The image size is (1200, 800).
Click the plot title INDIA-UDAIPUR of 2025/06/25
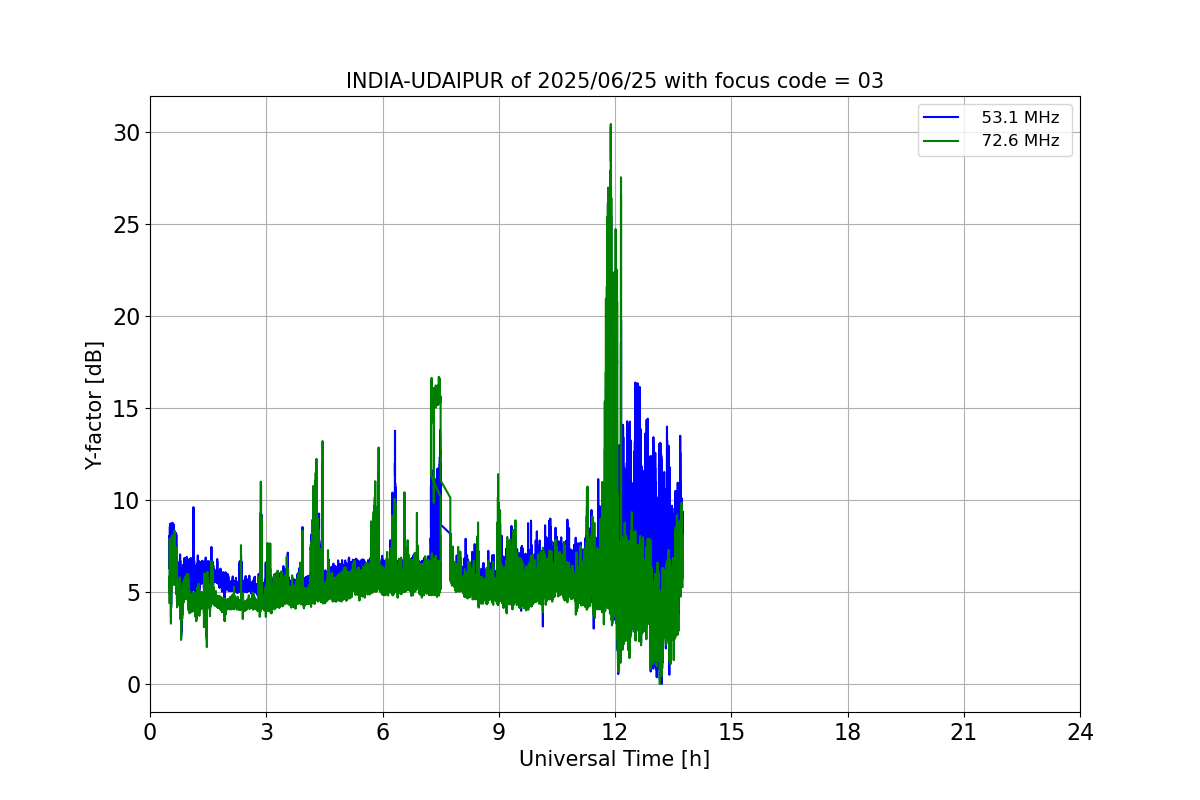pos(614,81)
